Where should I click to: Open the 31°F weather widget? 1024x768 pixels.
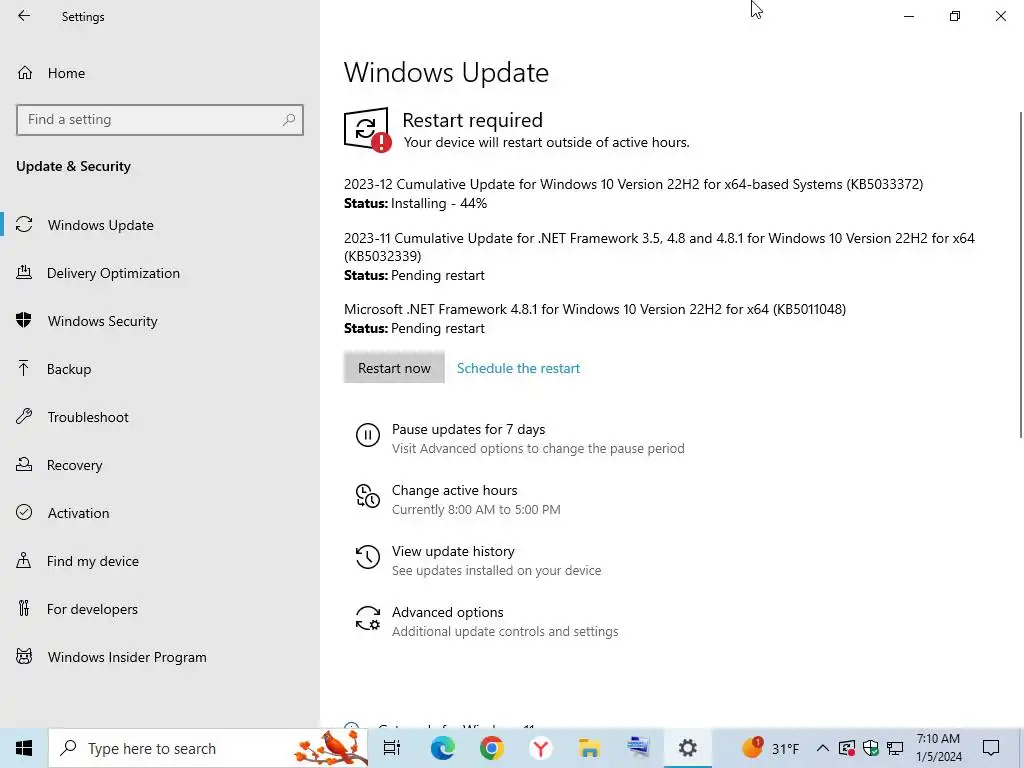click(771, 748)
